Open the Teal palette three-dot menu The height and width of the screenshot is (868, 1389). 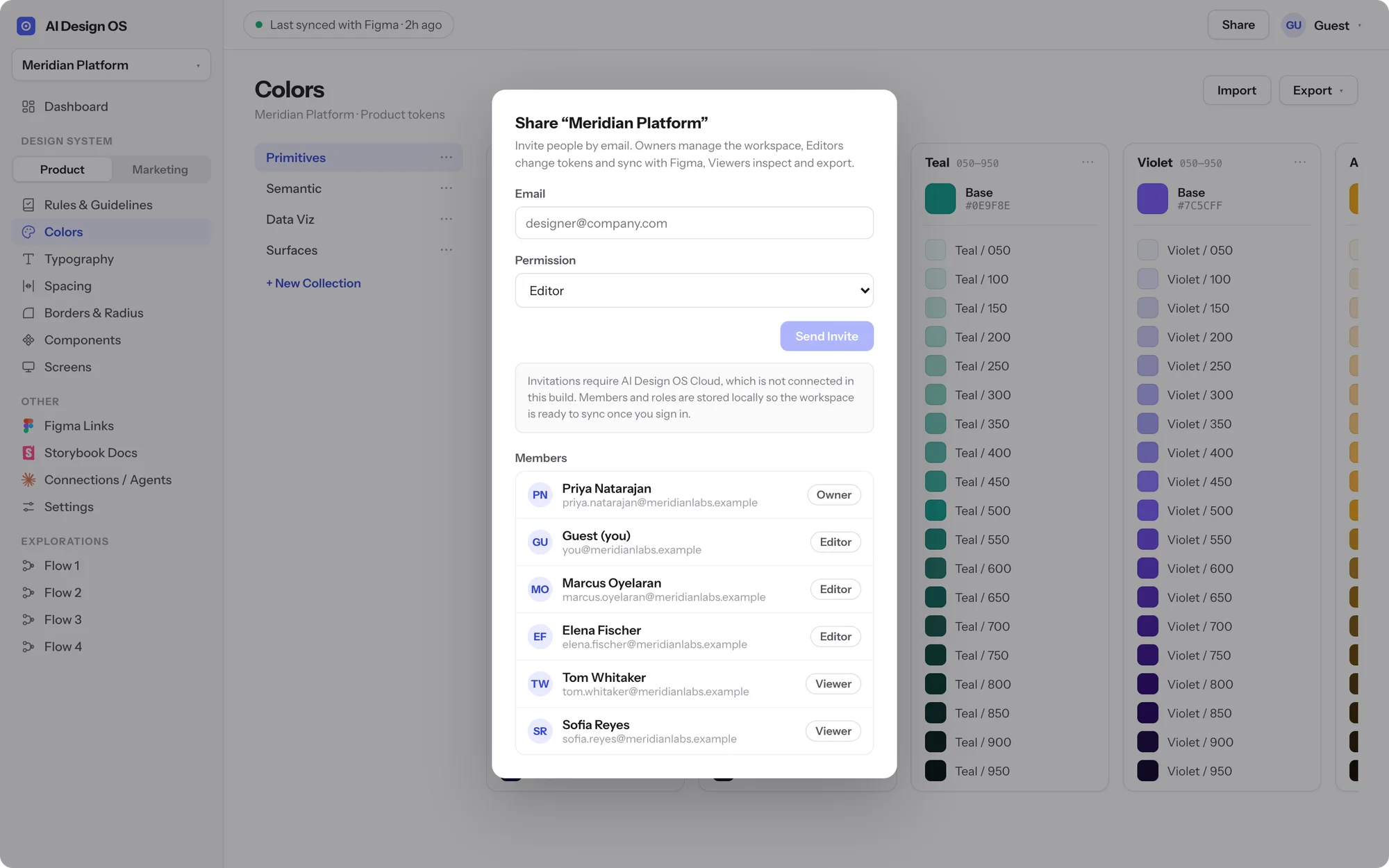1088,162
